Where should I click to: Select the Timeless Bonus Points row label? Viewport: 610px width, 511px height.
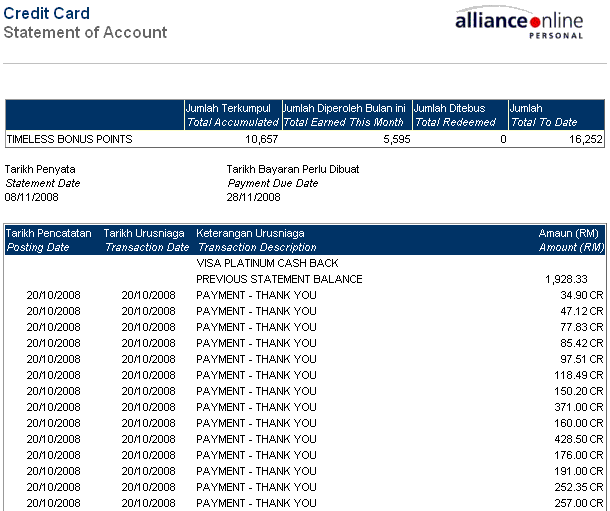(69, 139)
